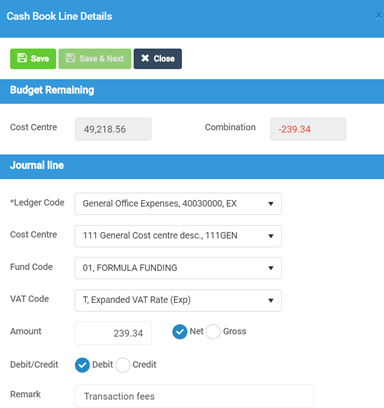The image size is (384, 408).
Task: Choose Credit for the journal line
Action: pos(123,365)
